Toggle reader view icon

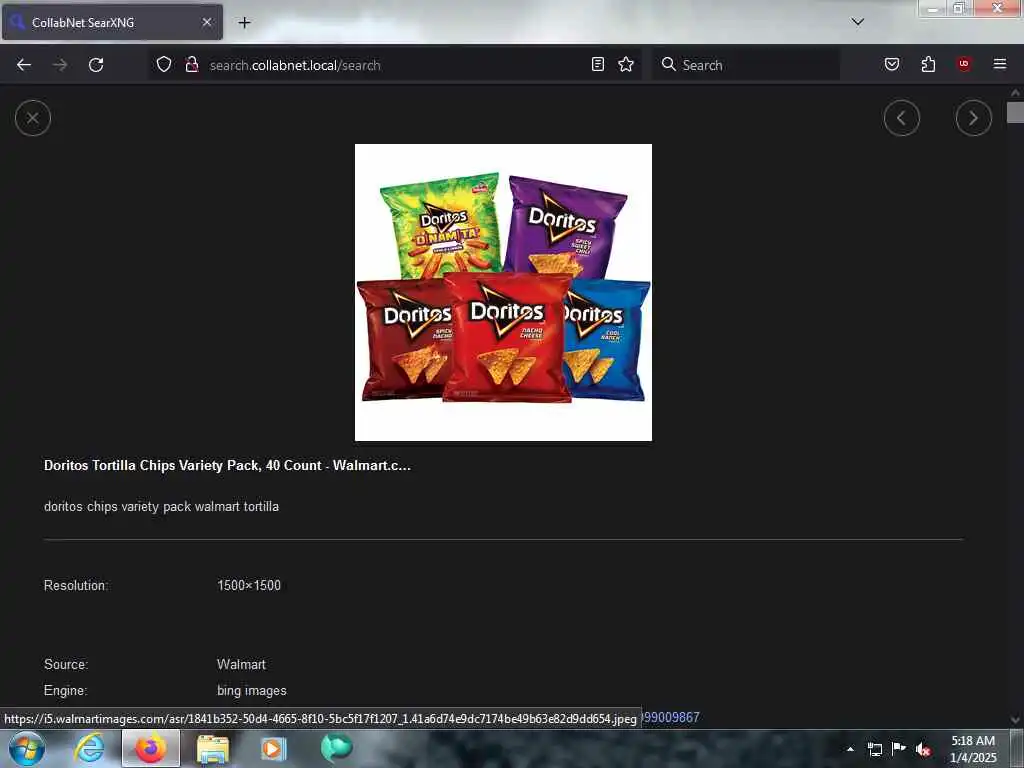click(598, 64)
